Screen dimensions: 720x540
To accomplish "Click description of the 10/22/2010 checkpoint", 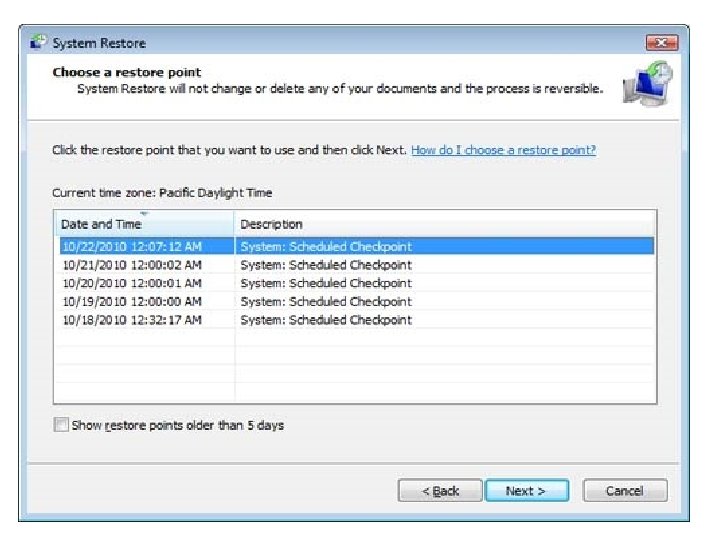I will [x=326, y=247].
